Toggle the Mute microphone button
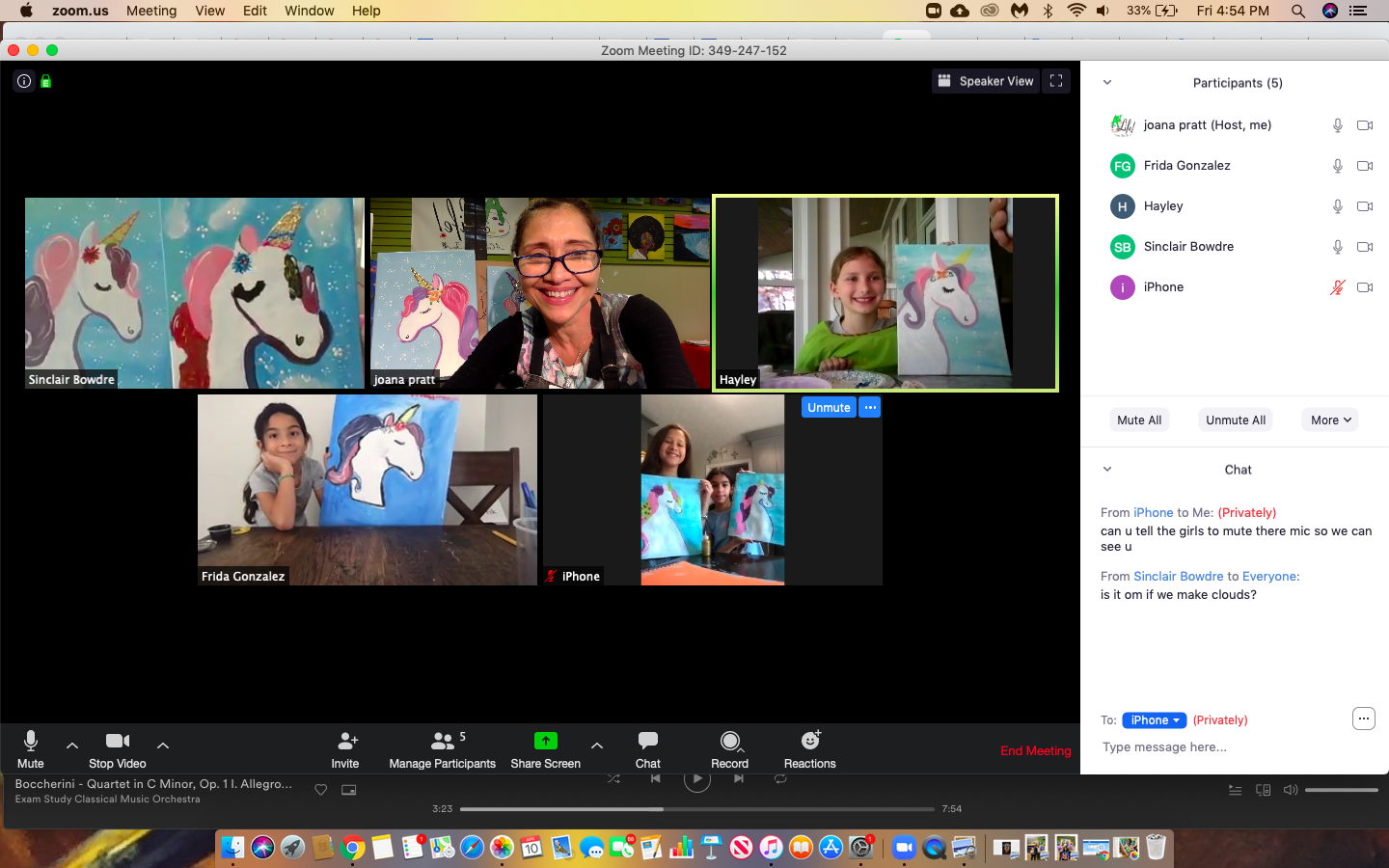 tap(31, 741)
